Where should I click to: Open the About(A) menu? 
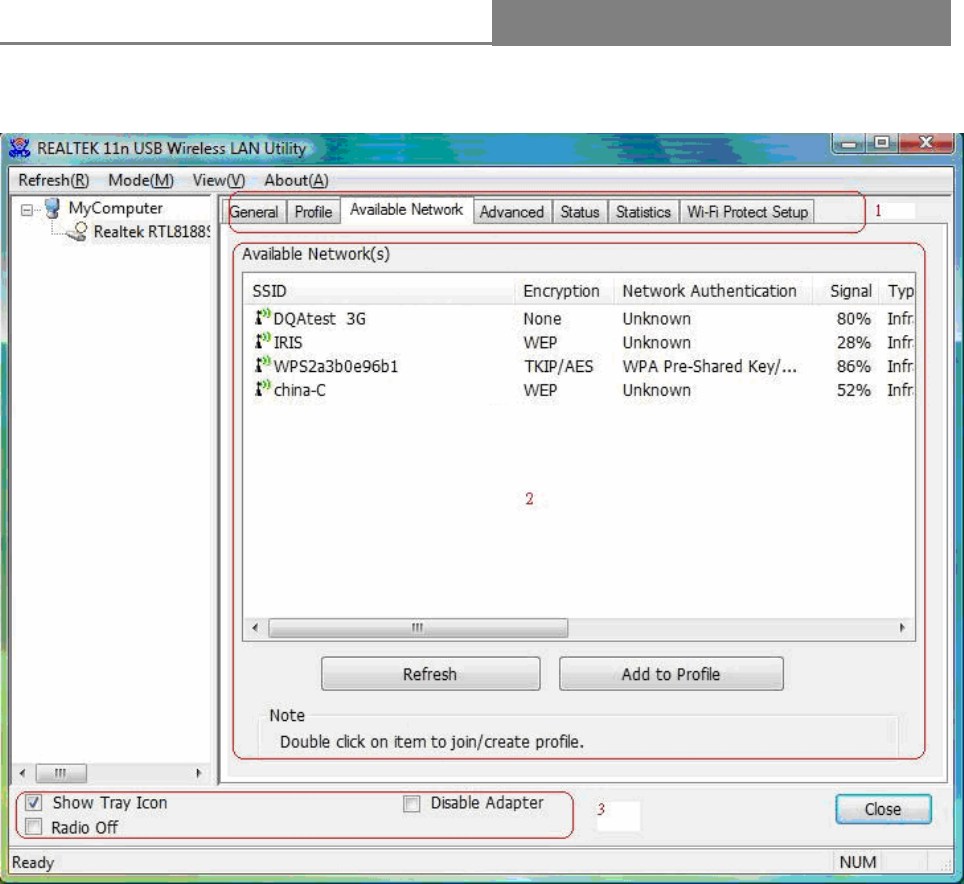tap(296, 180)
